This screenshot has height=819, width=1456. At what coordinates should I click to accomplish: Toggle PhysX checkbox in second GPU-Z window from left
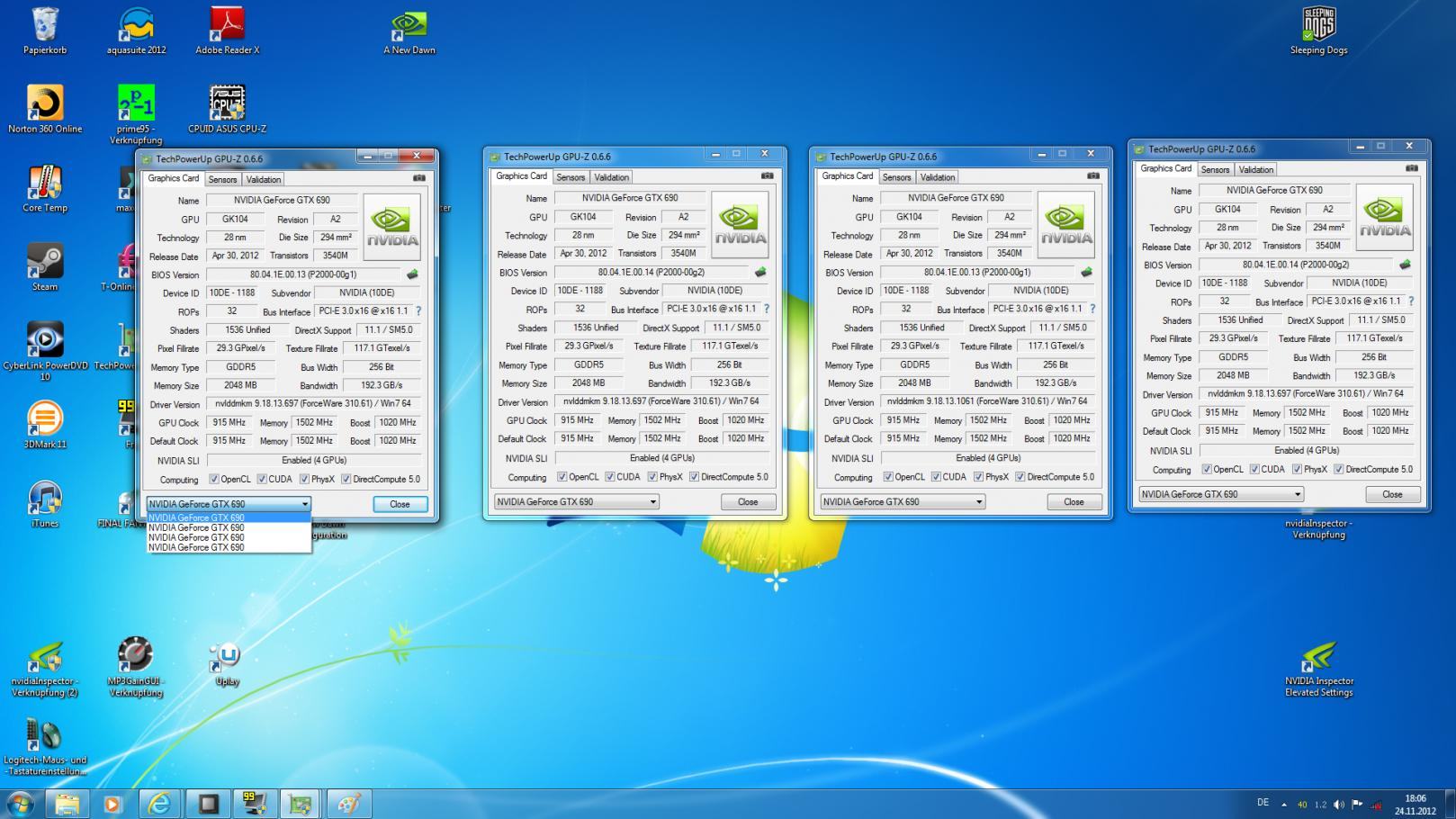[652, 477]
